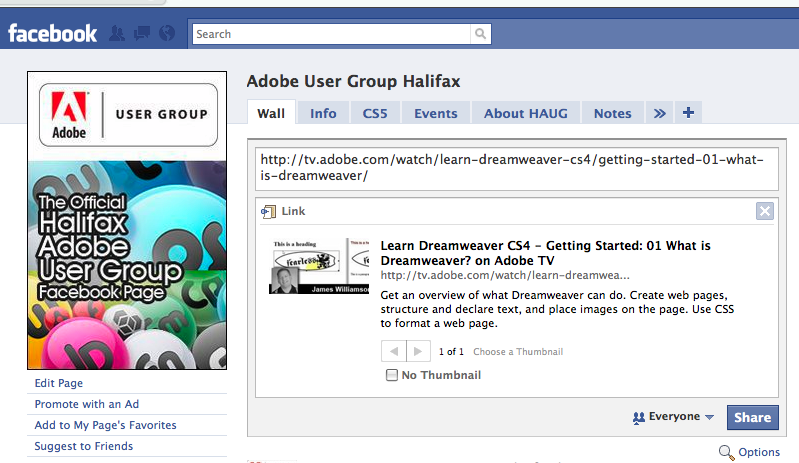This screenshot has width=799, height=463.
Task: Expand more tabs with double arrow
Action: [659, 113]
